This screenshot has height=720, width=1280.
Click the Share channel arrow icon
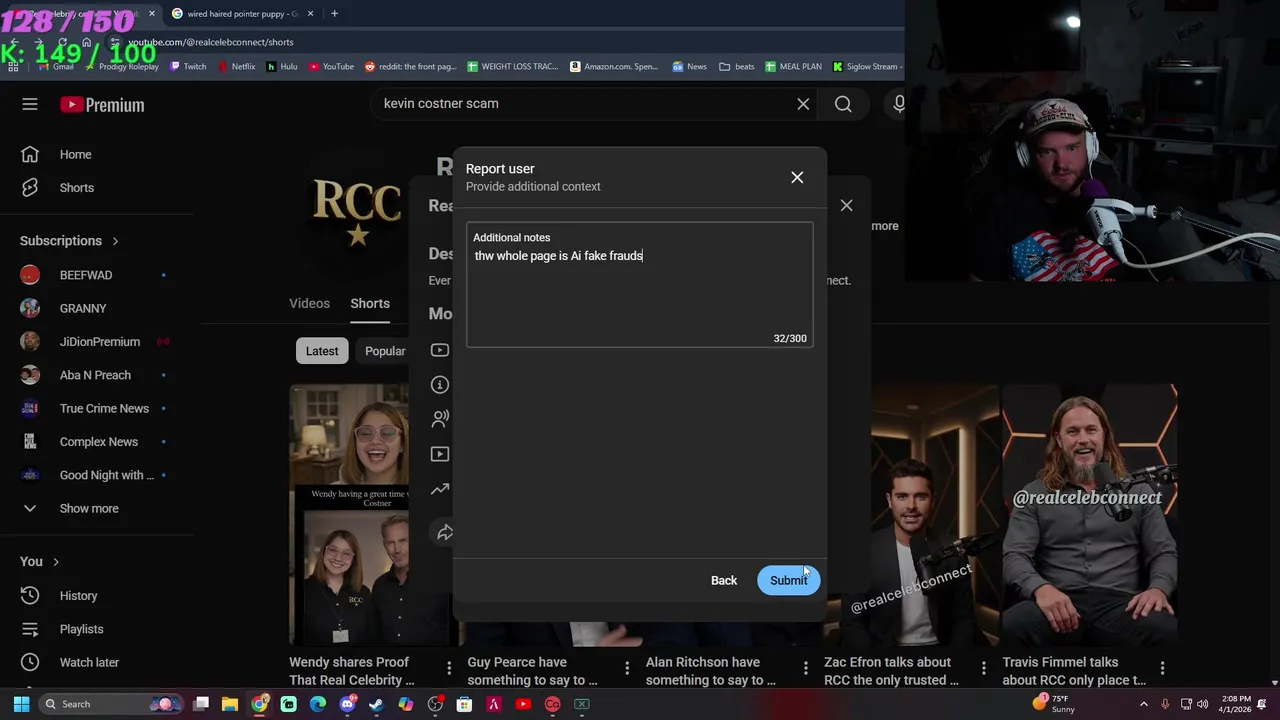pyautogui.click(x=445, y=532)
